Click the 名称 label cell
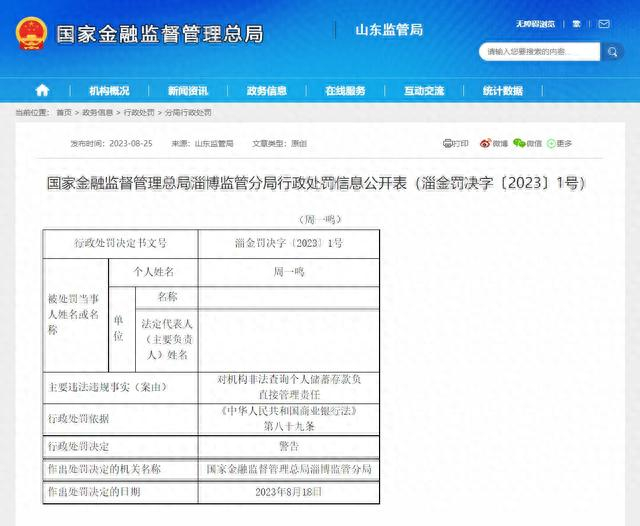This screenshot has width=640, height=526. 167,297
